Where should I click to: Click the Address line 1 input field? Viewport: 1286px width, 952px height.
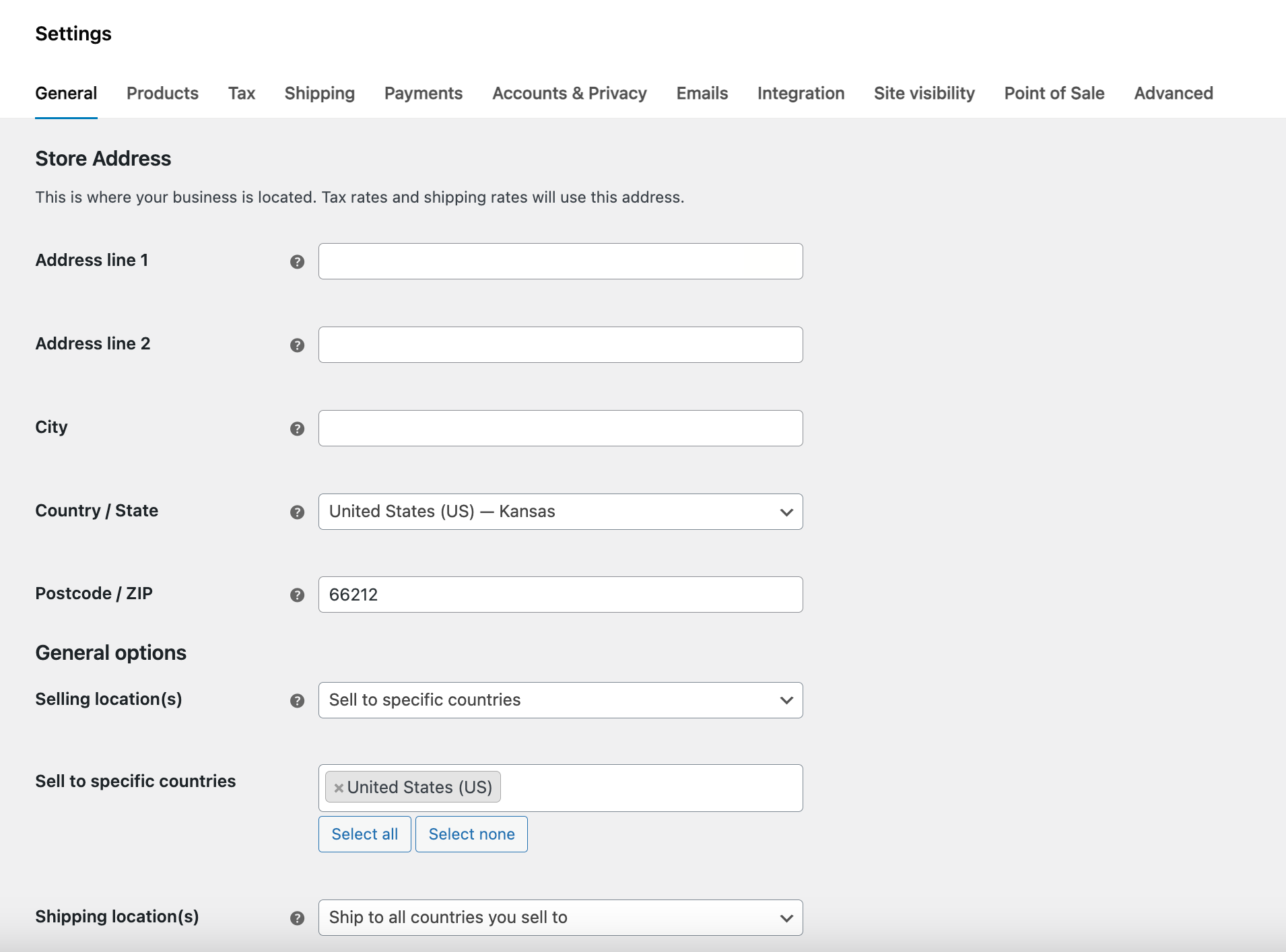(560, 261)
